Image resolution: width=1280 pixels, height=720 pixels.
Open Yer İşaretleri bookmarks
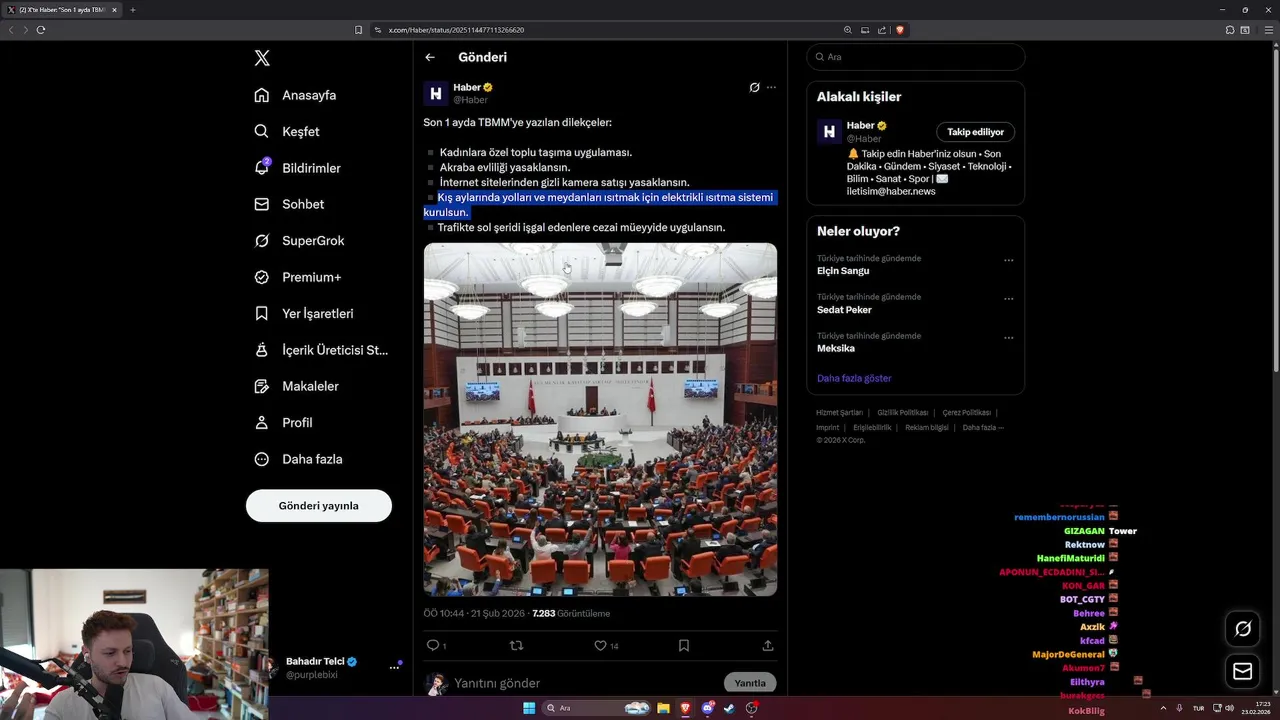(x=304, y=313)
